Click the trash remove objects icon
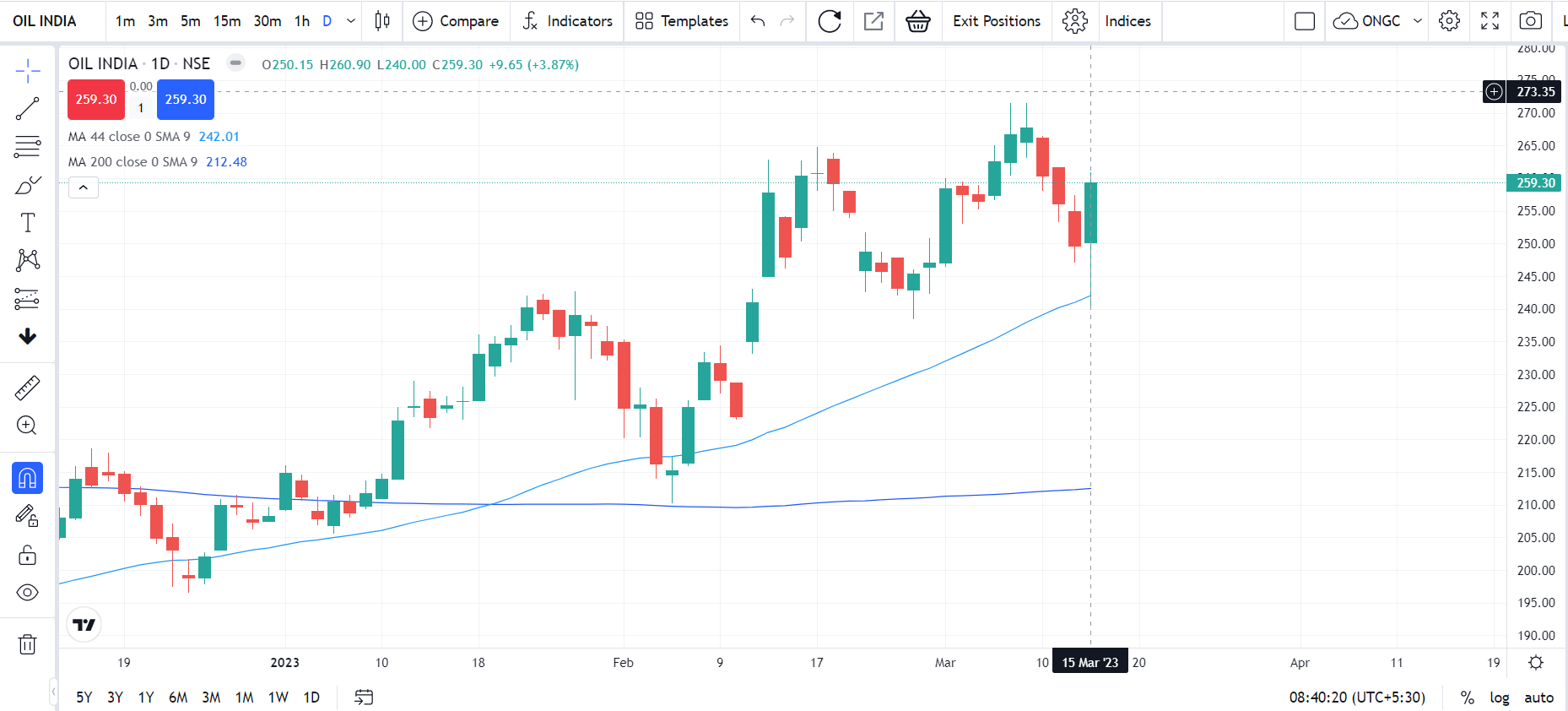The height and width of the screenshot is (711, 1568). [28, 645]
